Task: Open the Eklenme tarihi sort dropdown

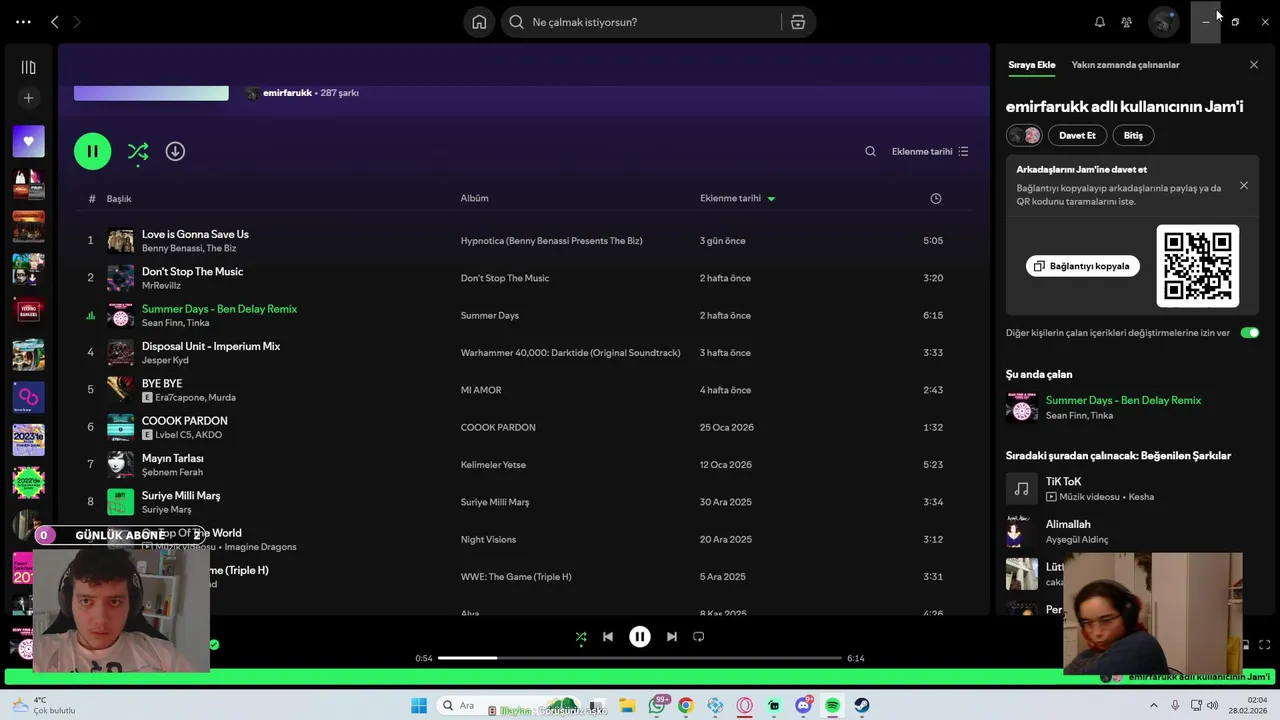Action: pyautogui.click(x=930, y=152)
